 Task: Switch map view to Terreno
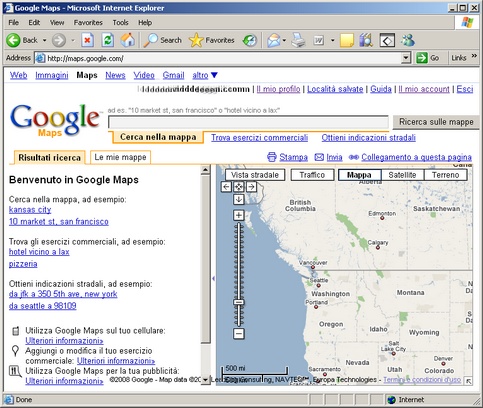coord(445,175)
